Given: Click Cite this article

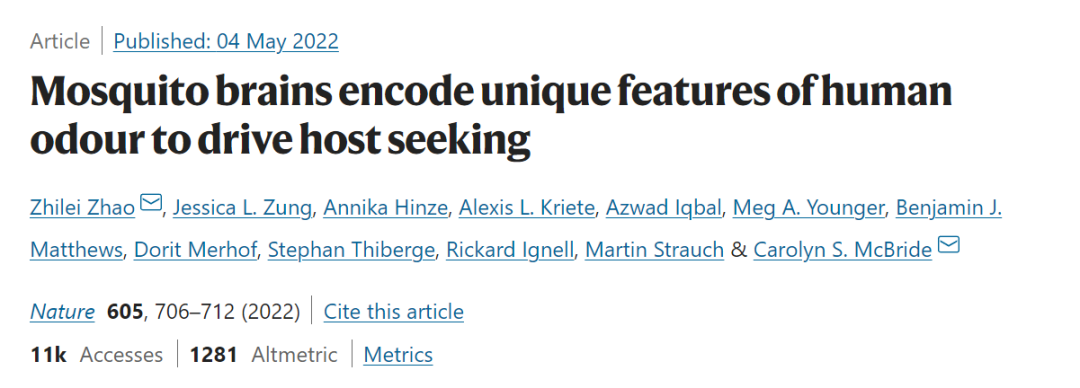Looking at the screenshot, I should coord(394,312).
